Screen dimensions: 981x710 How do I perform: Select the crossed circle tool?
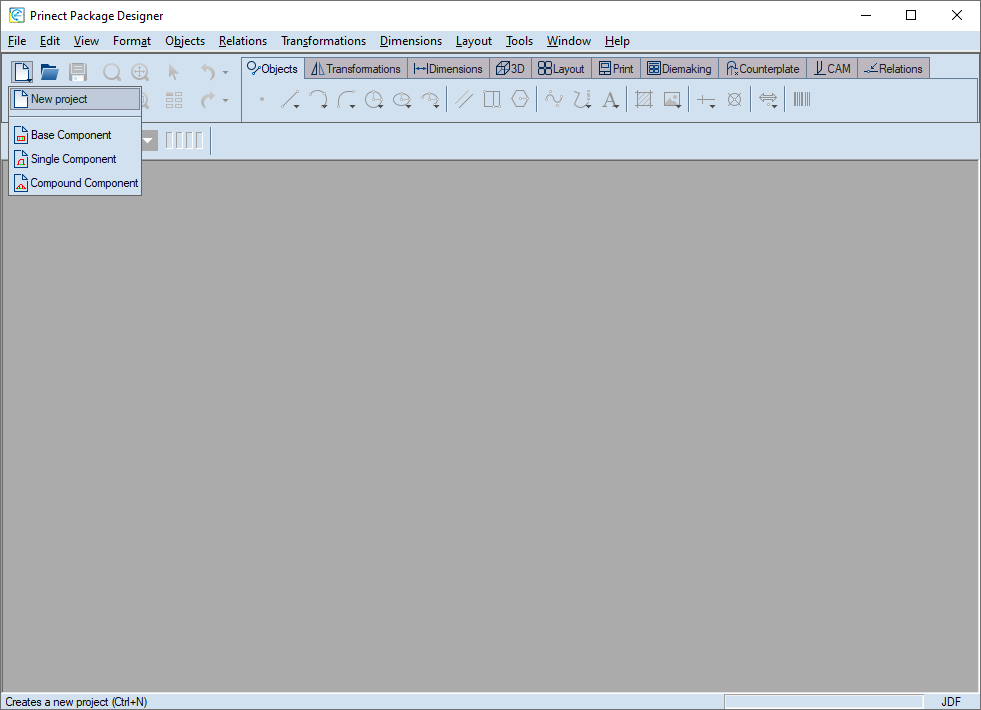click(734, 99)
